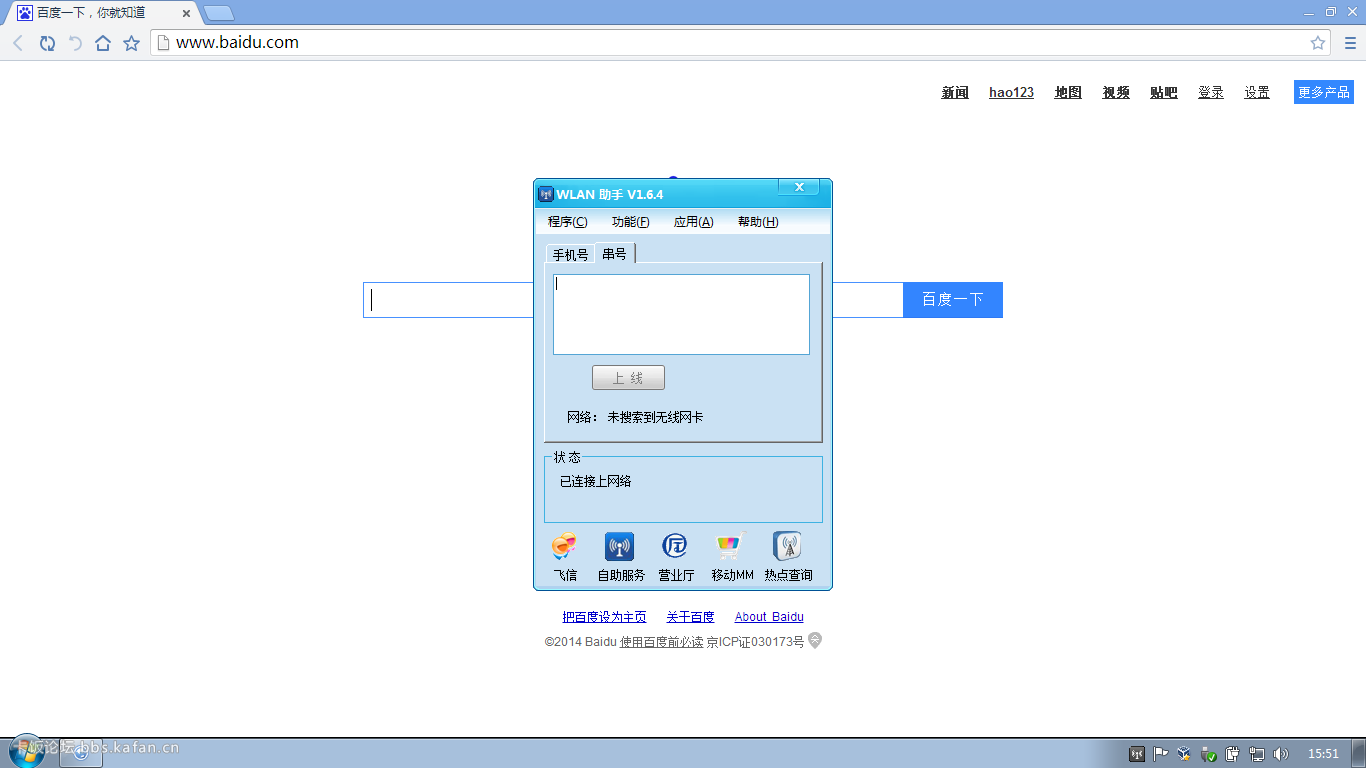Screen dimensions: 1366x768
Task: Open the 使用百度前必读 link
Action: click(x=661, y=641)
